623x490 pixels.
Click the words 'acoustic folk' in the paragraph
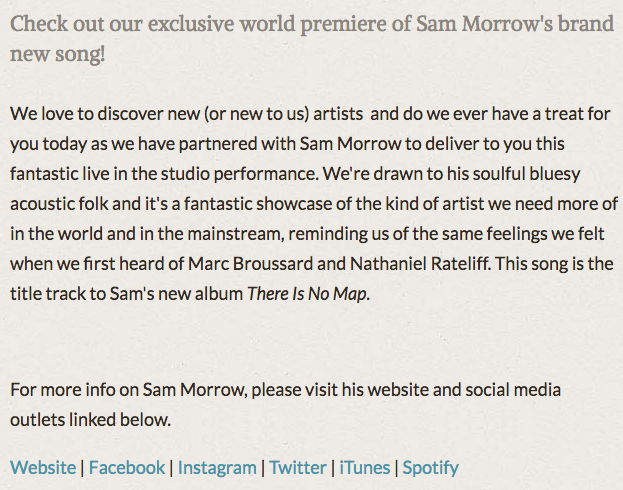59,203
